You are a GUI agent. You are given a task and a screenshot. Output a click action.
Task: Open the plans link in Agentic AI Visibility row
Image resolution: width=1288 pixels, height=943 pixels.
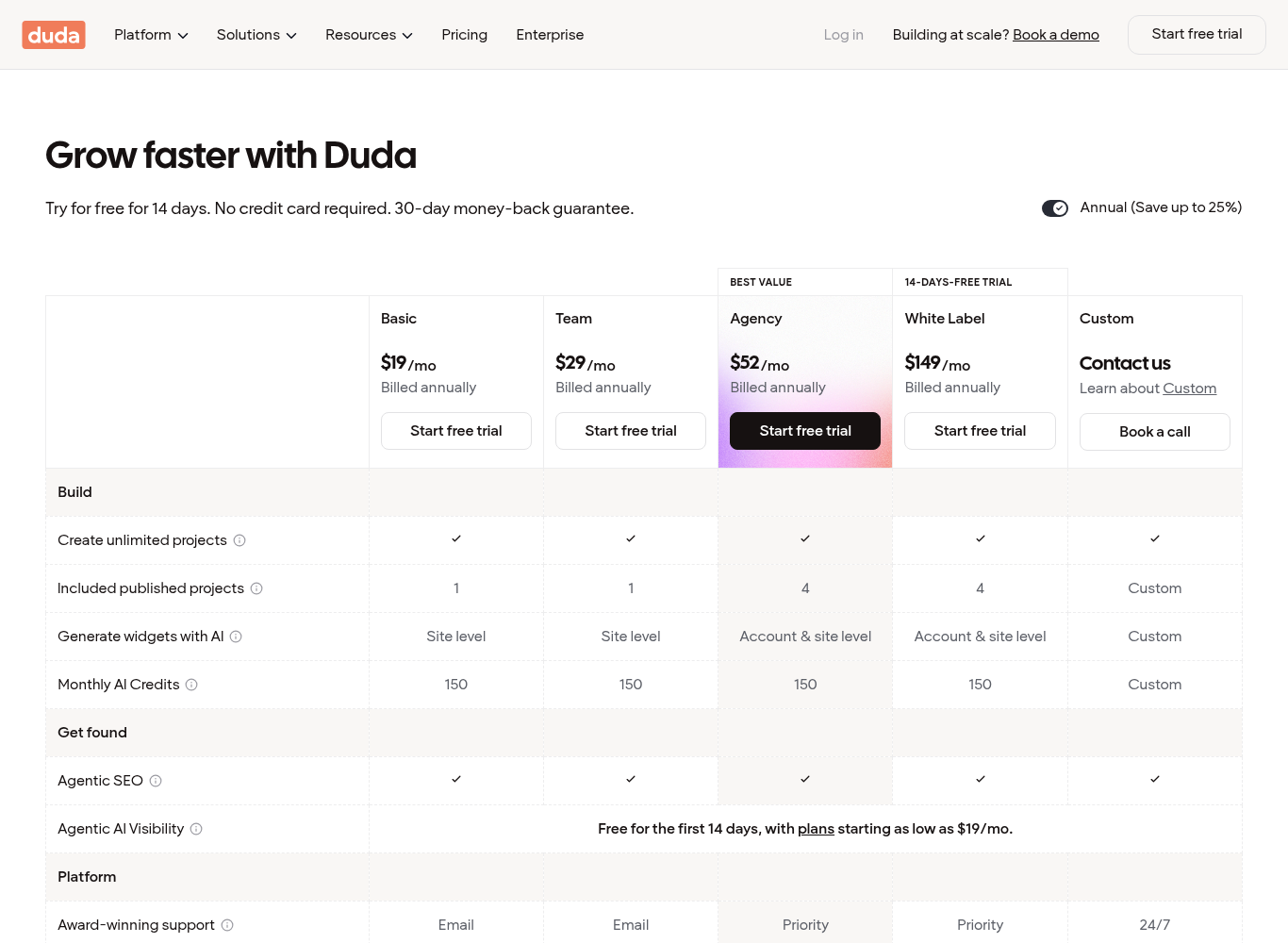pos(816,829)
